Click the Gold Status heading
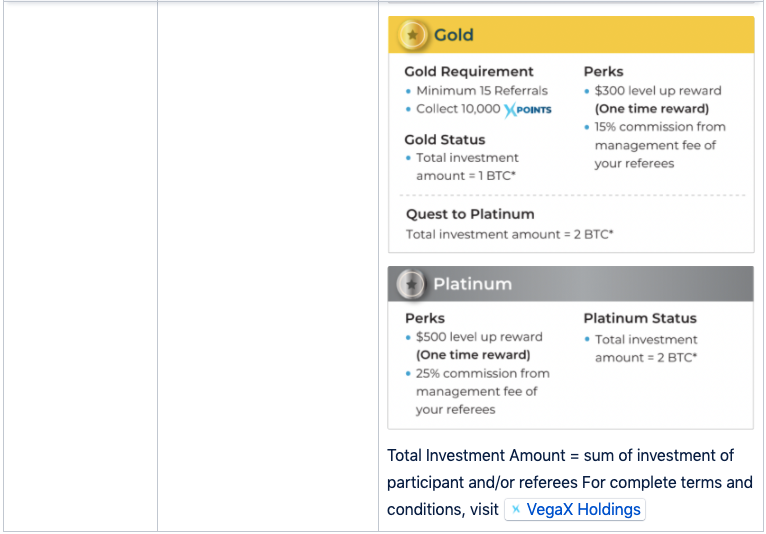This screenshot has width=766, height=534. point(445,140)
